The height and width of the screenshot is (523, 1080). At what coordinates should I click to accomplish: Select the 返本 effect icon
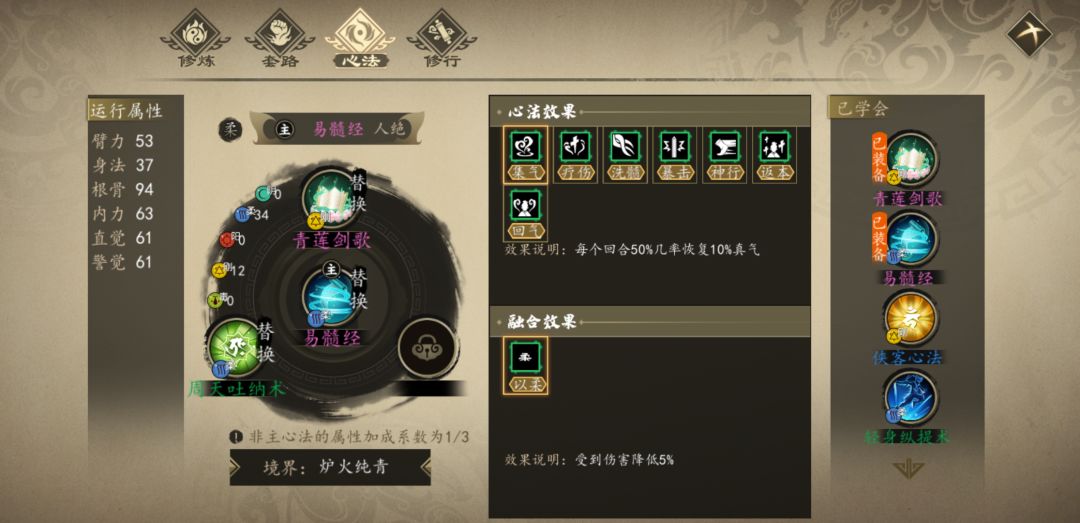774,154
